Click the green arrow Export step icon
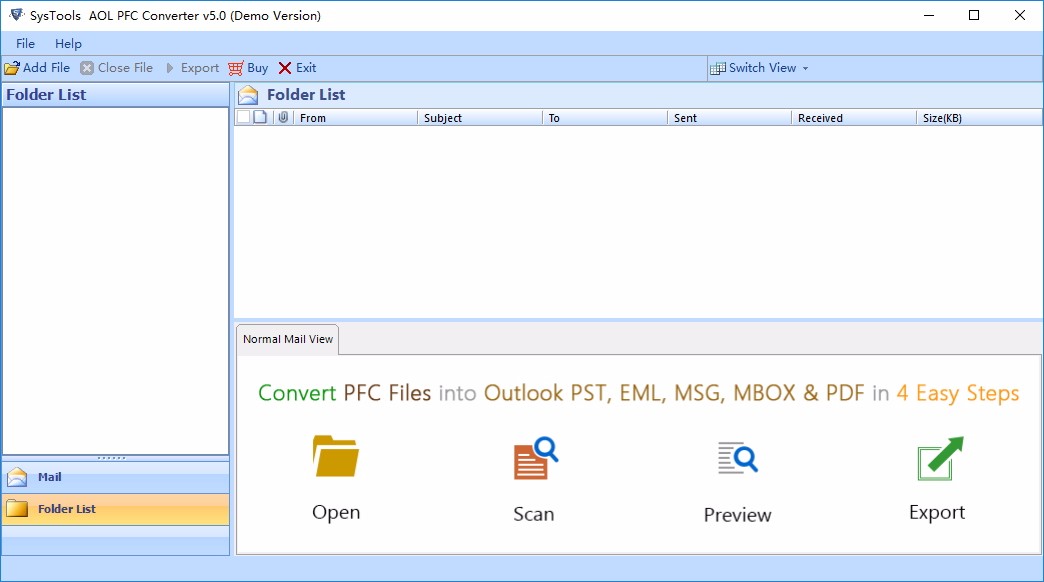The image size is (1044, 582). [940, 458]
